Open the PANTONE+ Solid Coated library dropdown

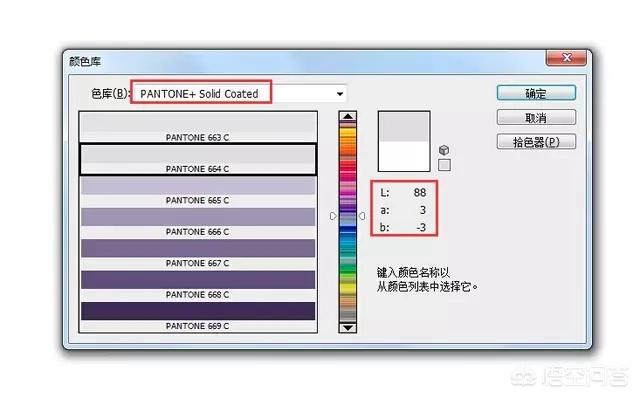click(239, 94)
